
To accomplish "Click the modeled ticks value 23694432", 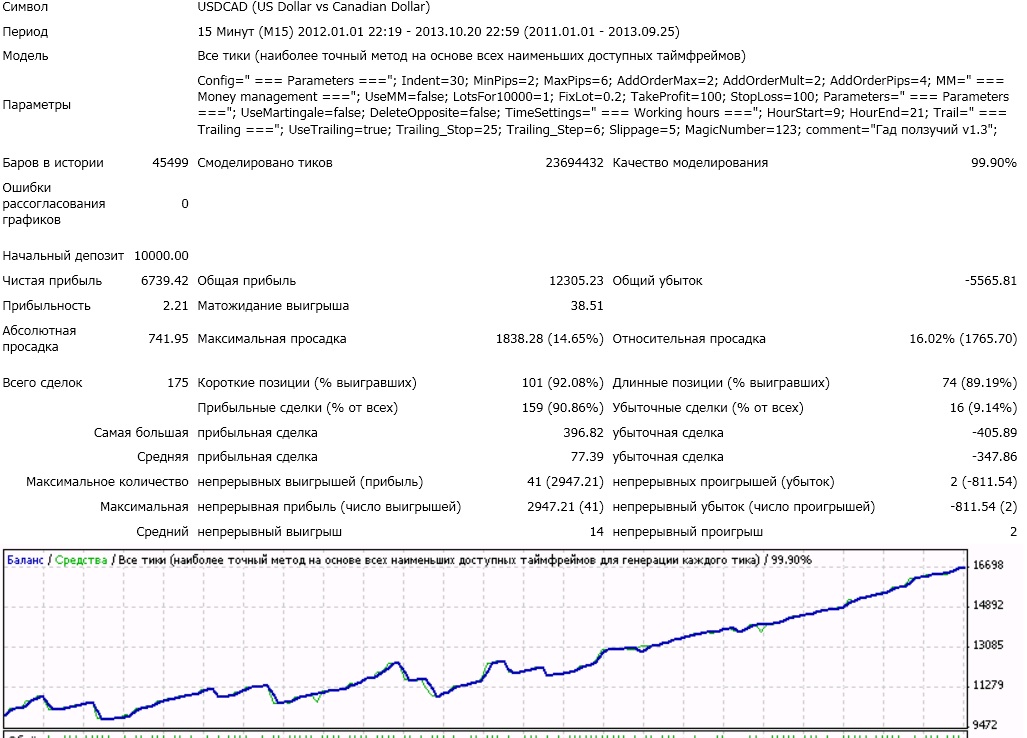I will tap(574, 162).
